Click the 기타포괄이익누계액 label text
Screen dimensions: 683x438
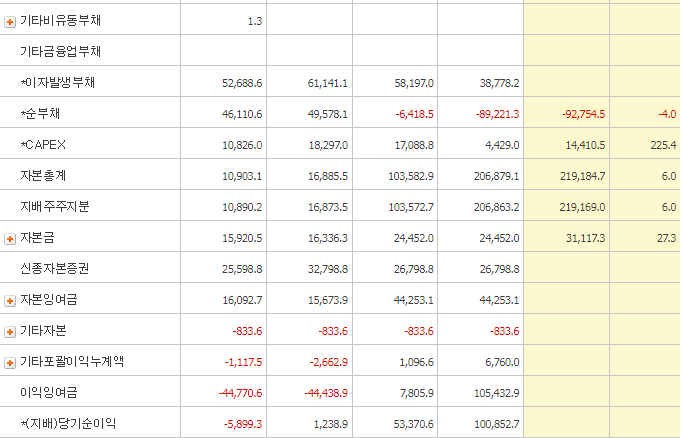tap(72, 362)
